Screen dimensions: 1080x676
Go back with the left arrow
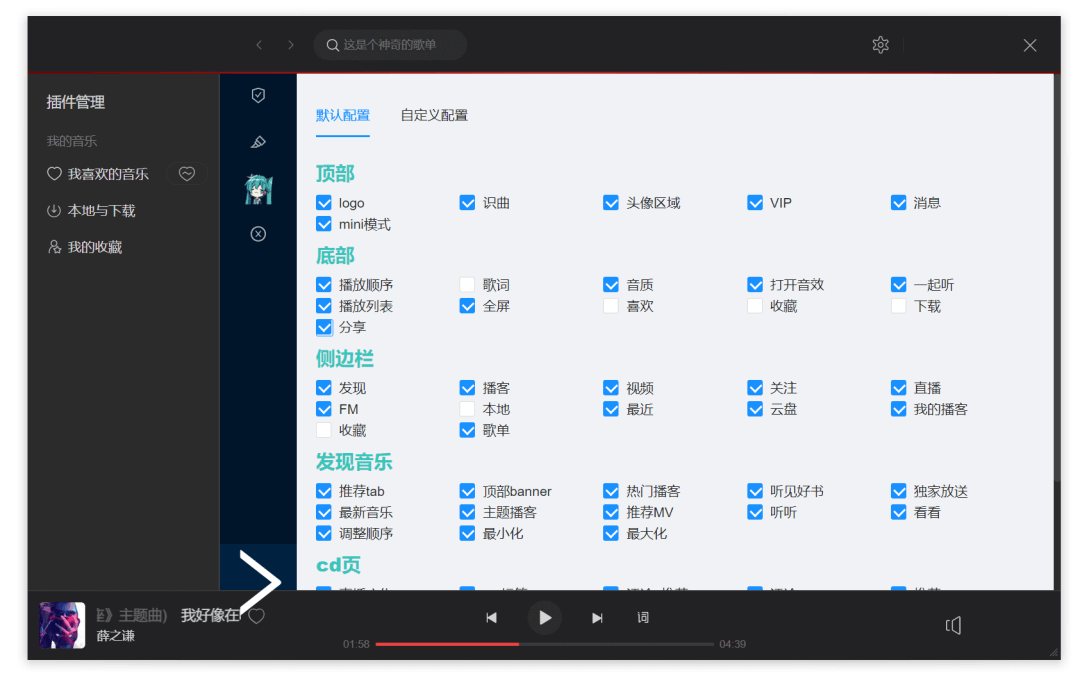[x=259, y=45]
